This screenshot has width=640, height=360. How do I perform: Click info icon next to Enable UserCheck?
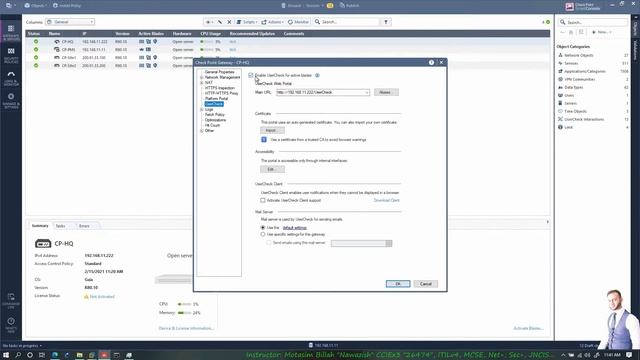tap(317, 76)
